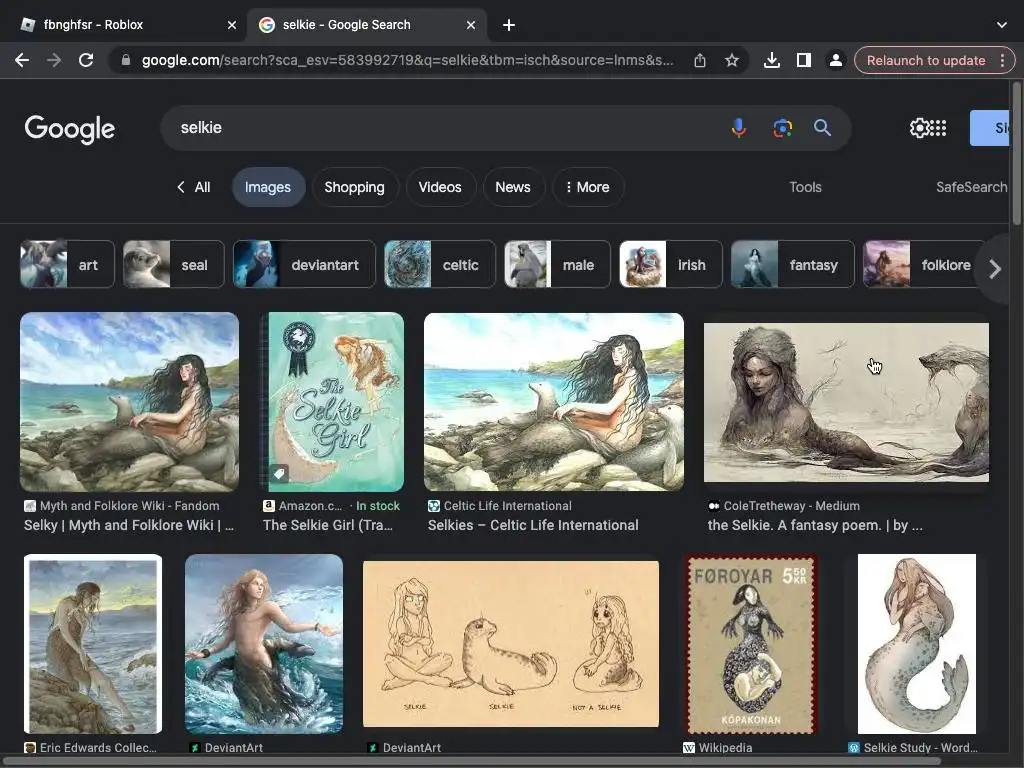Open the Selkie Study mermaid image
The width and height of the screenshot is (1024, 768).
pyautogui.click(x=917, y=644)
